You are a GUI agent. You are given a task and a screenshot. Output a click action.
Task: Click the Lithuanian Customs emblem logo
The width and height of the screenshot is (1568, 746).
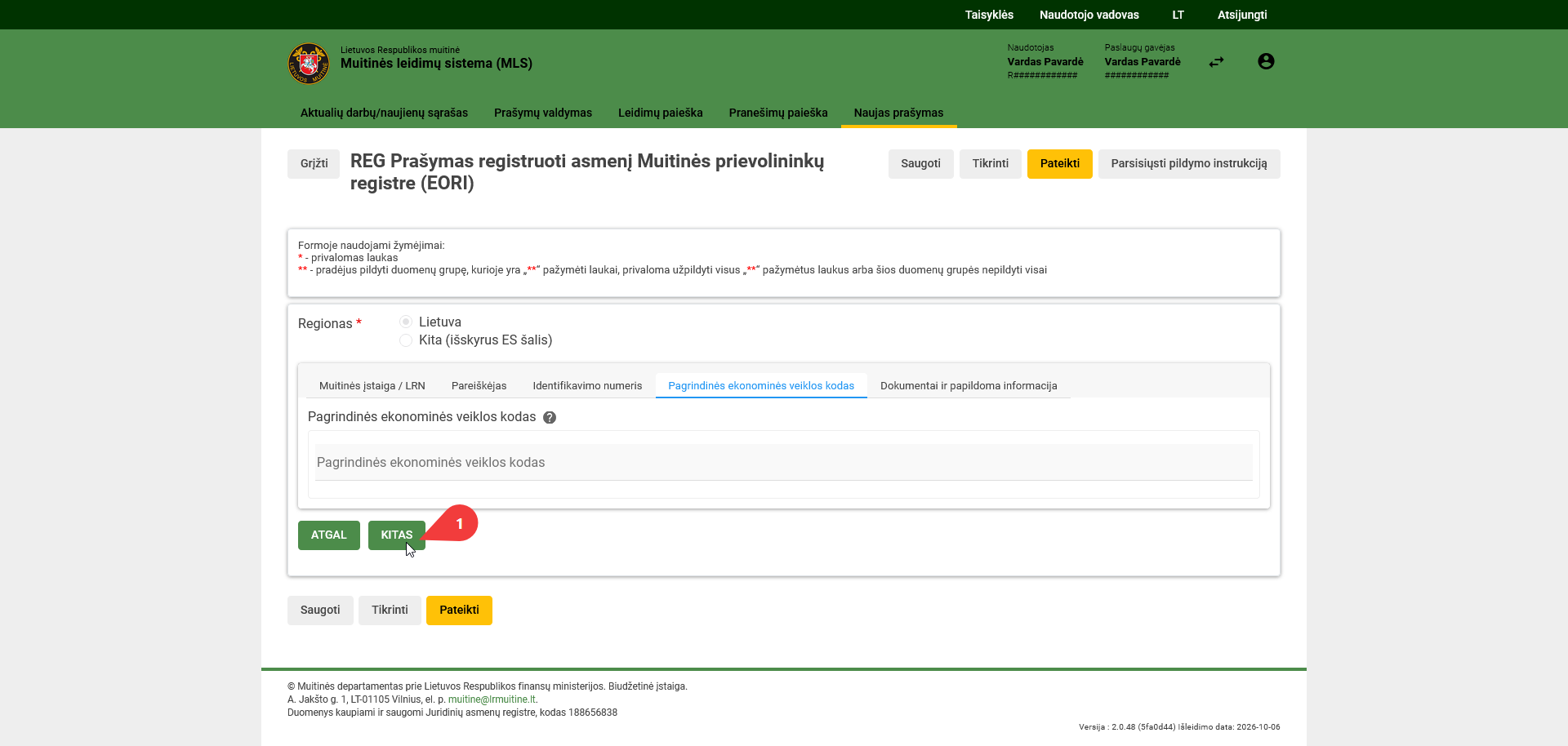[309, 64]
